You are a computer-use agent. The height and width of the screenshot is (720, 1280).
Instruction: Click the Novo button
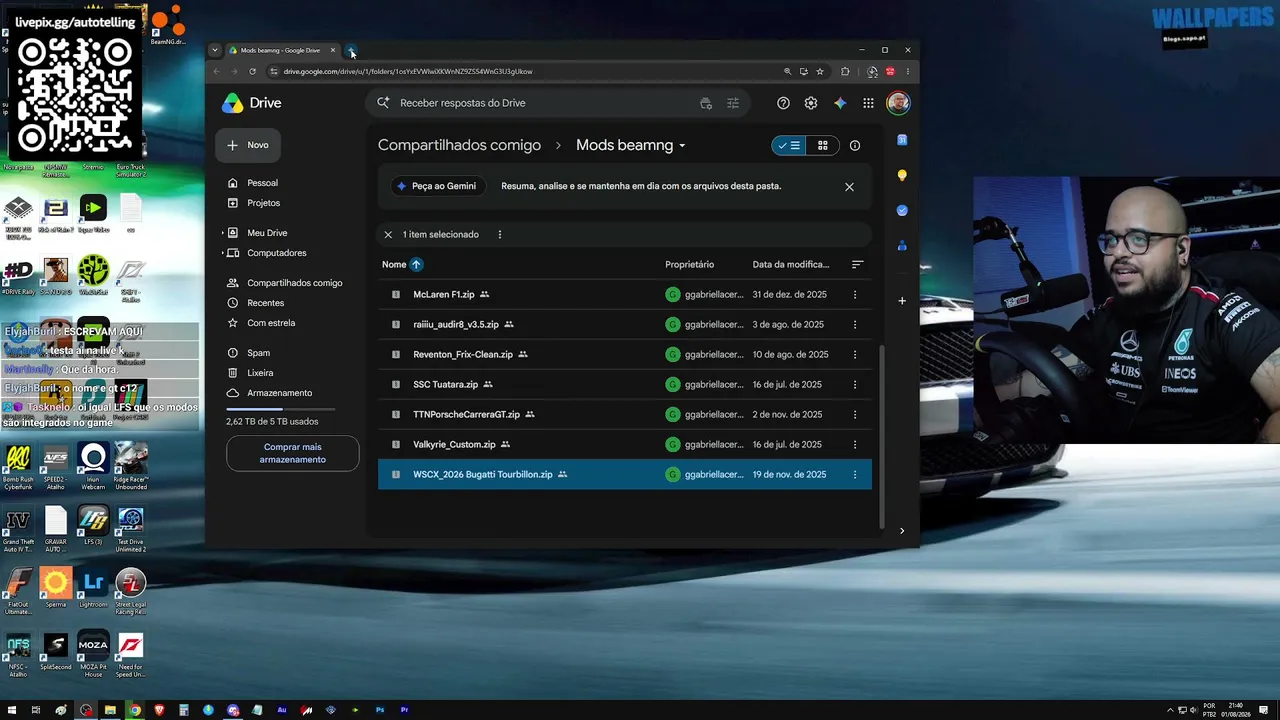tap(248, 145)
